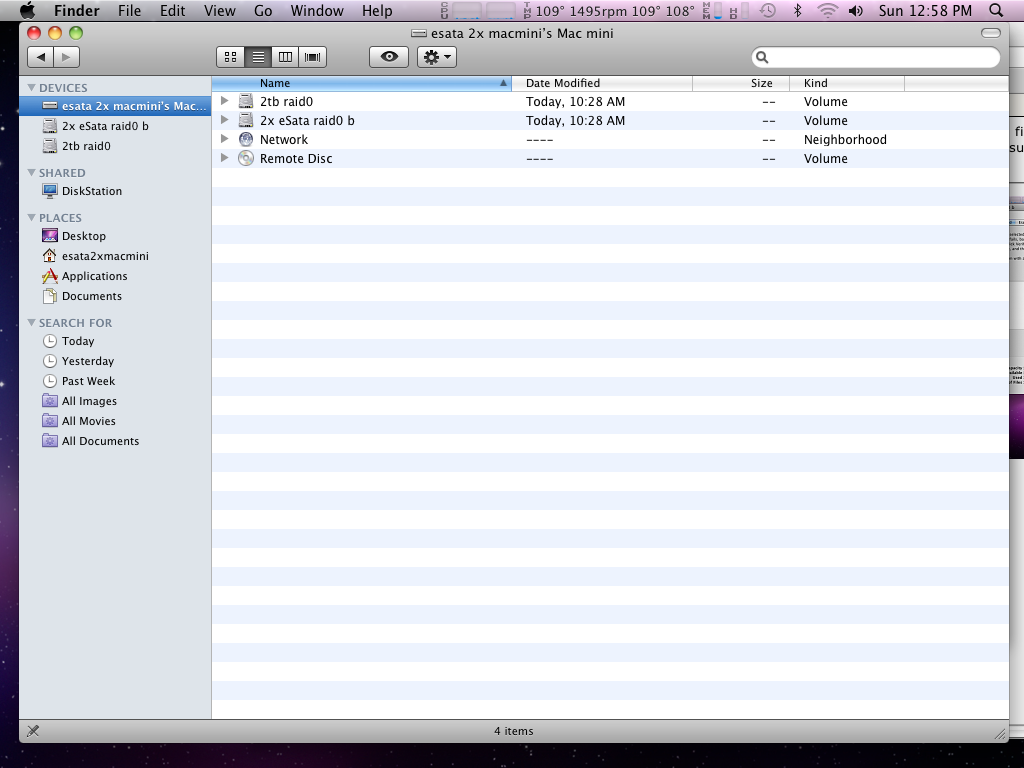Switch to list view
This screenshot has height=768, width=1024.
coord(258,57)
